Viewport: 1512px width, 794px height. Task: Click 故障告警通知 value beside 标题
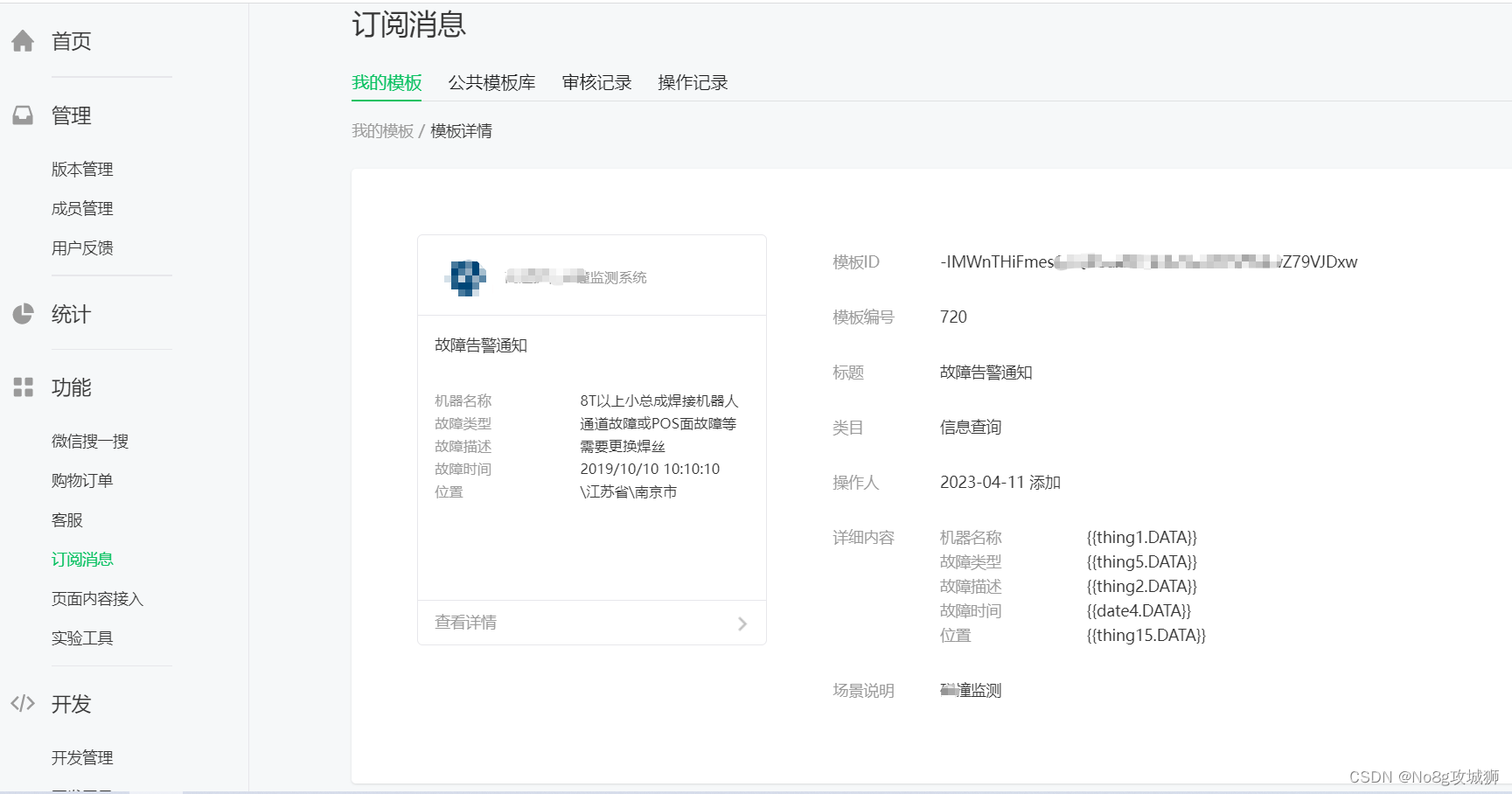pyautogui.click(x=986, y=373)
